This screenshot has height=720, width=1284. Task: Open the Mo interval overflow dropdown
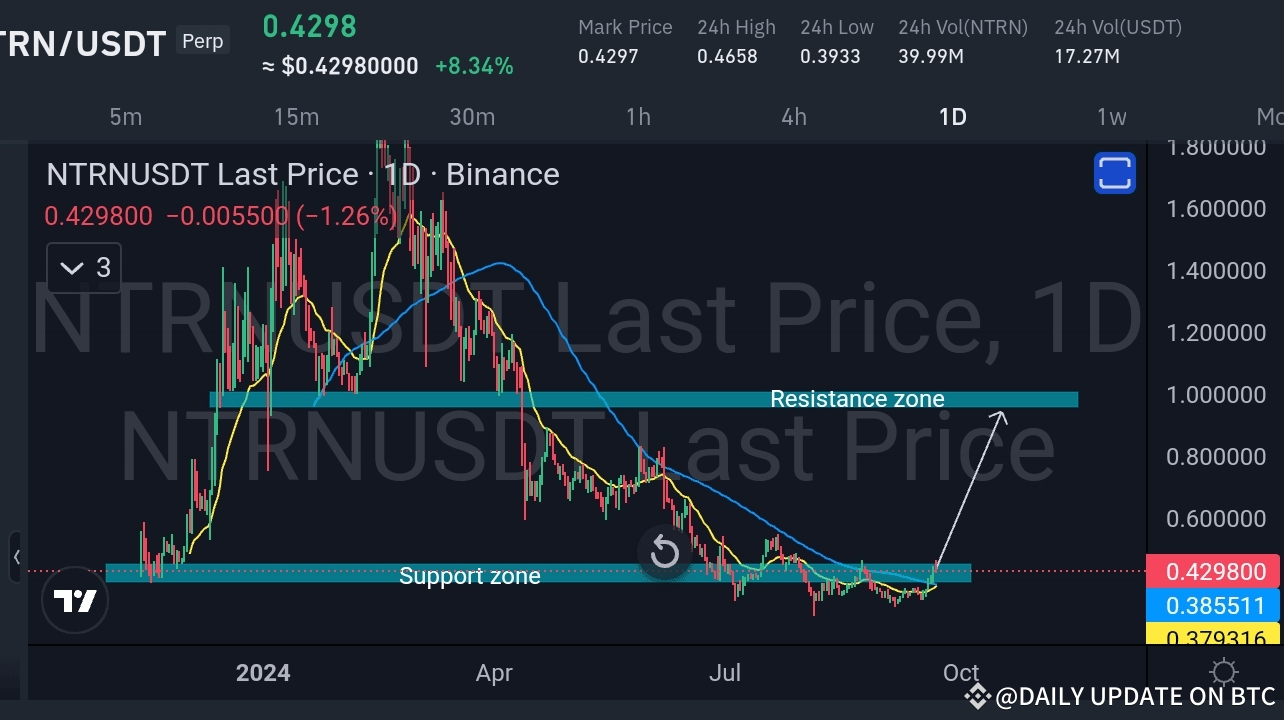tap(1272, 116)
